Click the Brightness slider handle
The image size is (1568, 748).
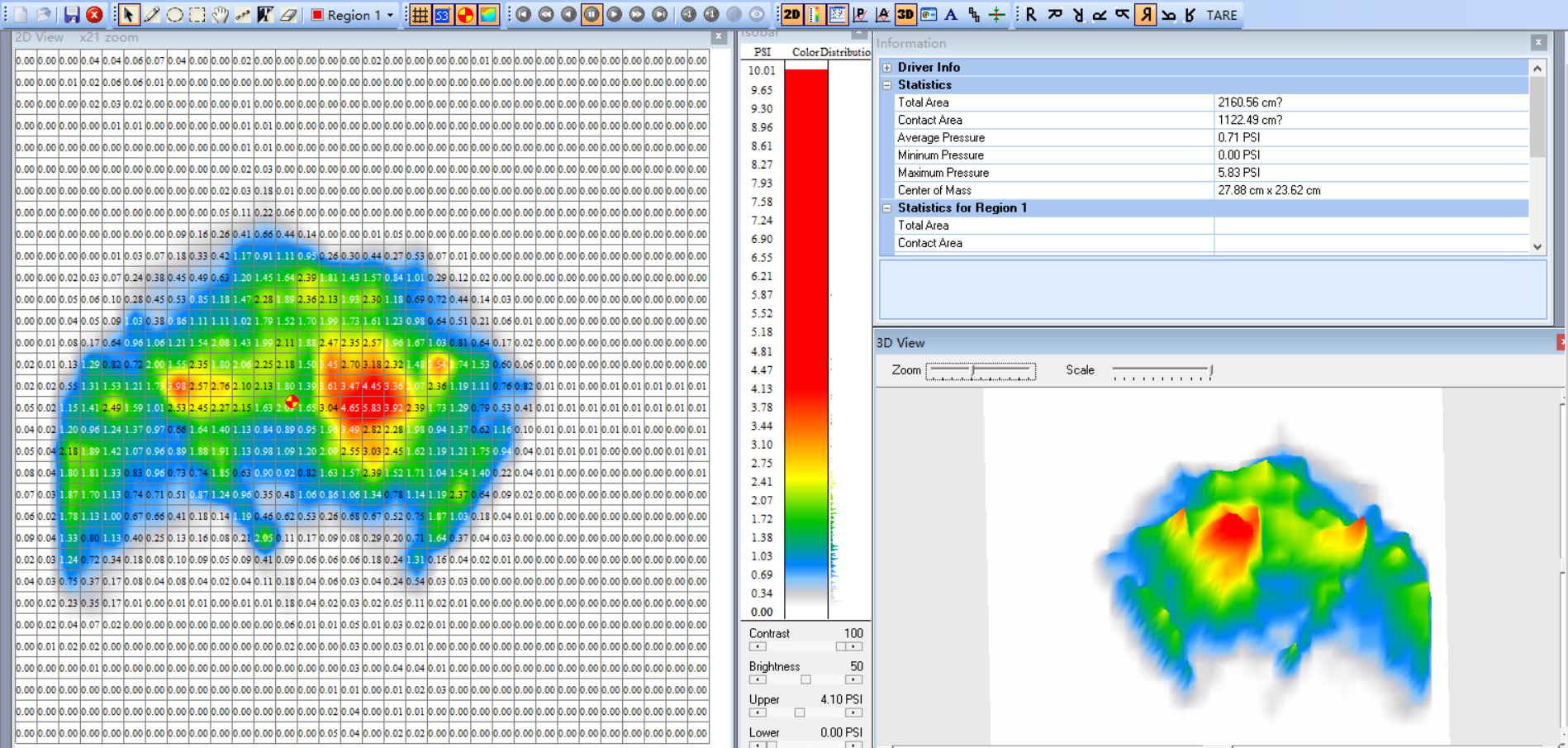805,679
